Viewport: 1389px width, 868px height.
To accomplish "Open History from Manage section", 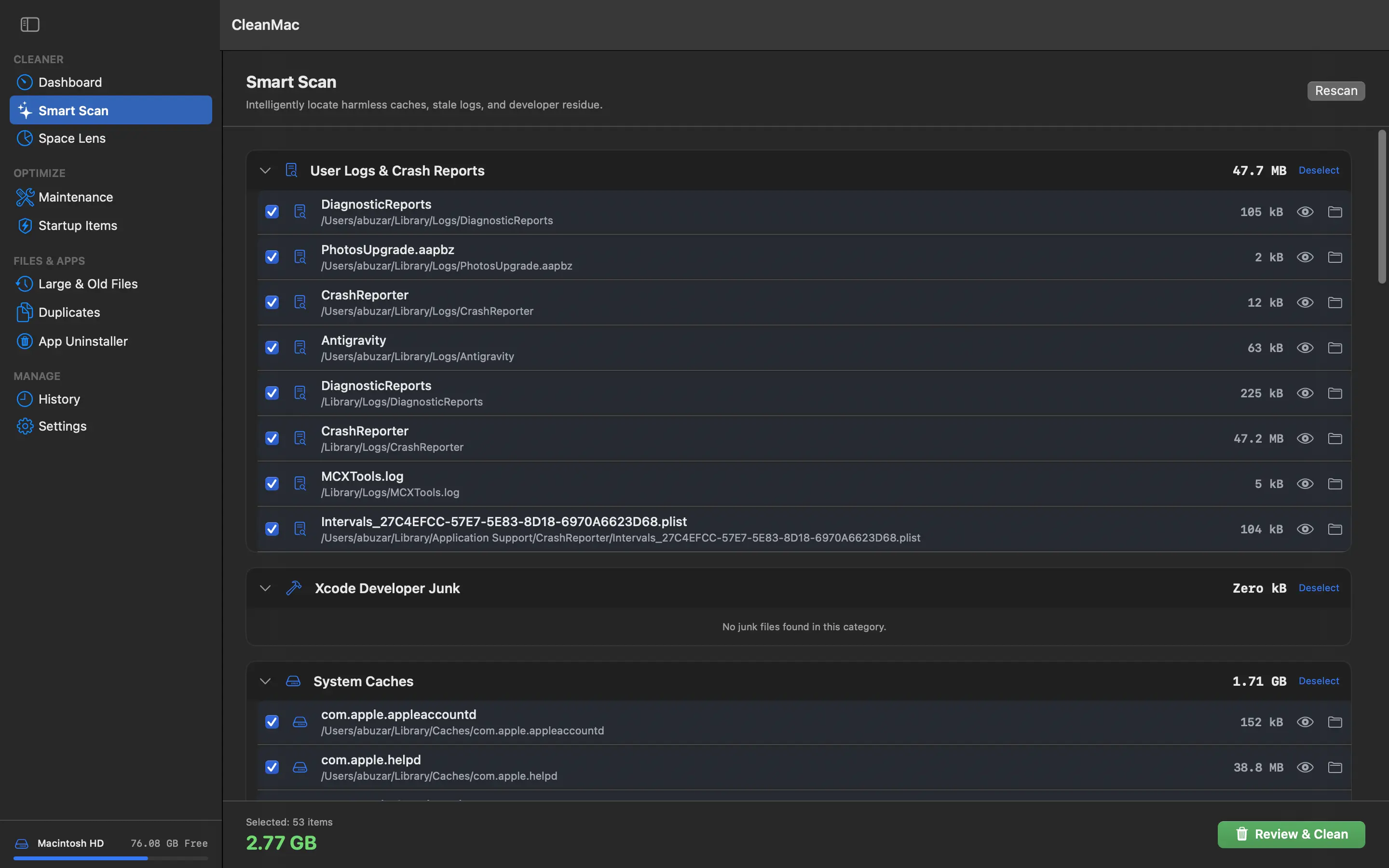I will tap(111, 399).
